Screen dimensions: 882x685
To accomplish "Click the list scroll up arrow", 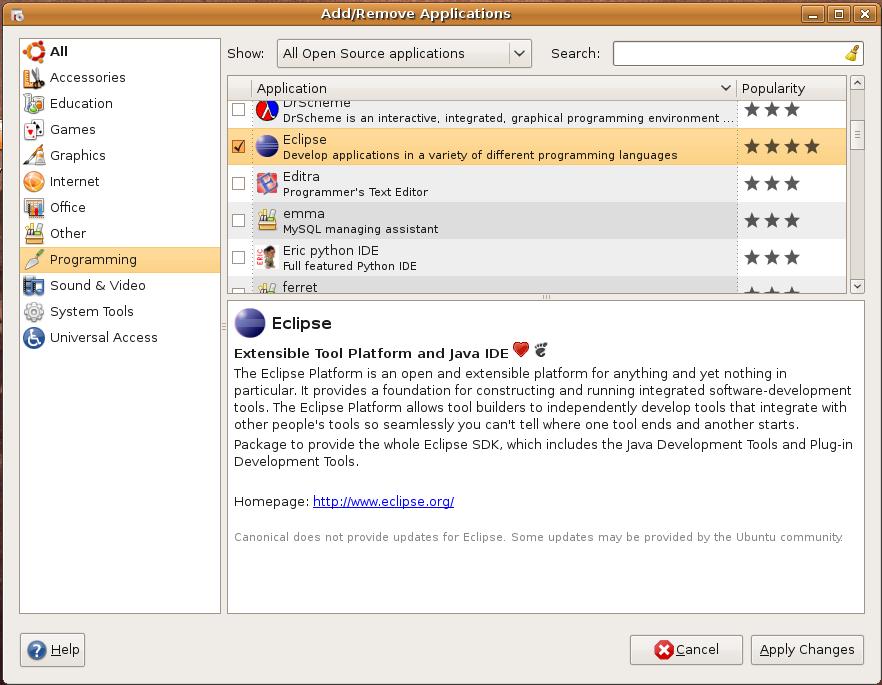I will 857,83.
